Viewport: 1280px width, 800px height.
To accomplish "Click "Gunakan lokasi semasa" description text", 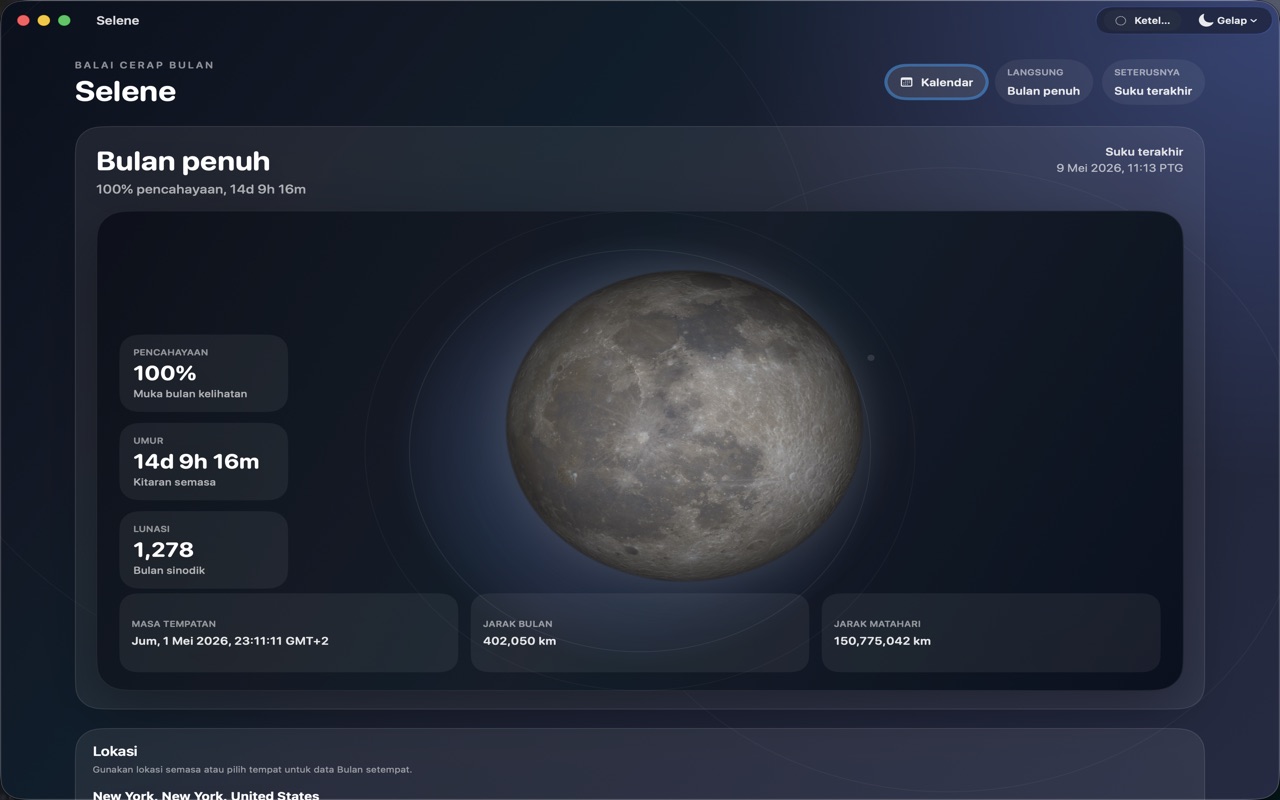I will [x=252, y=770].
